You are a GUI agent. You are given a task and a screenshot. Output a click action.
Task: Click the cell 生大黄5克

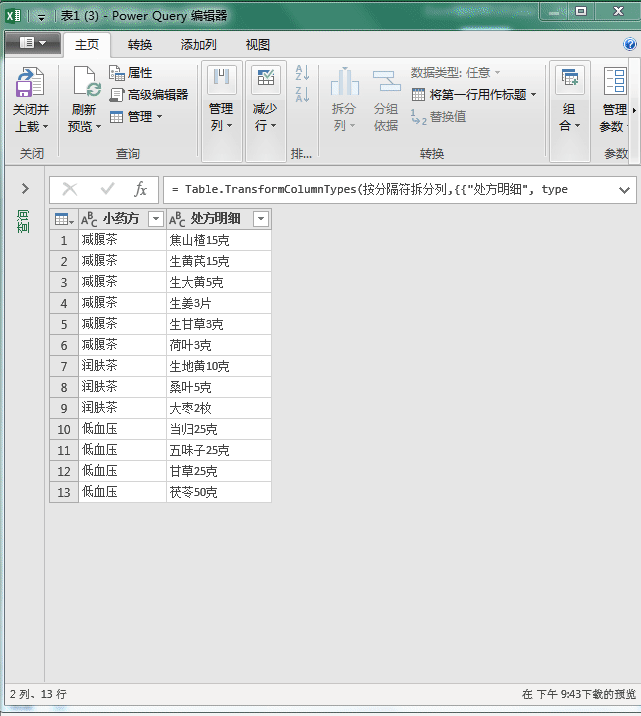219,282
